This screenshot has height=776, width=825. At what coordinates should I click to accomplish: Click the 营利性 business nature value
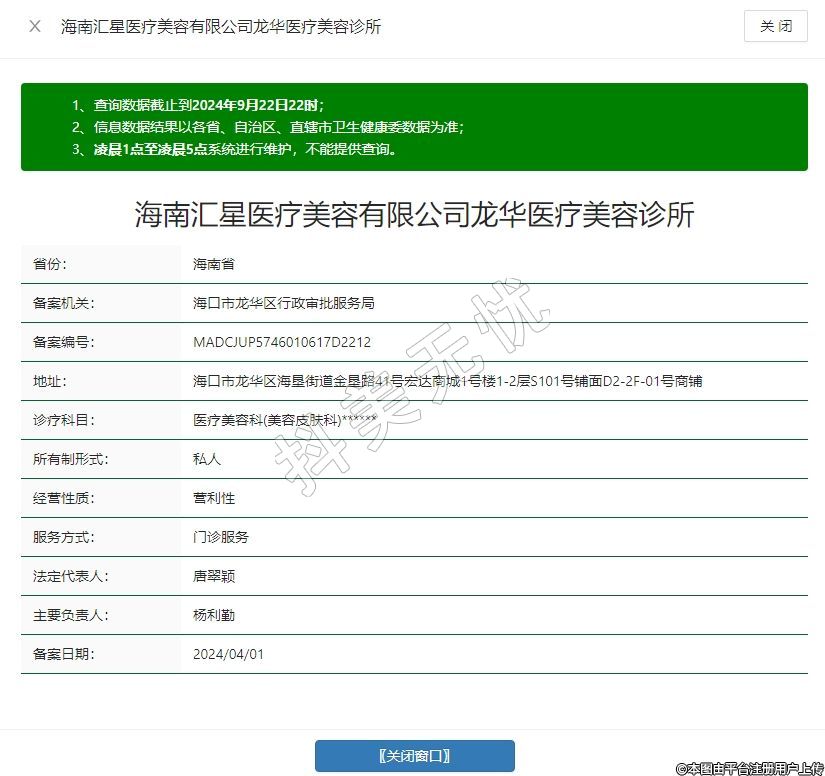[213, 498]
